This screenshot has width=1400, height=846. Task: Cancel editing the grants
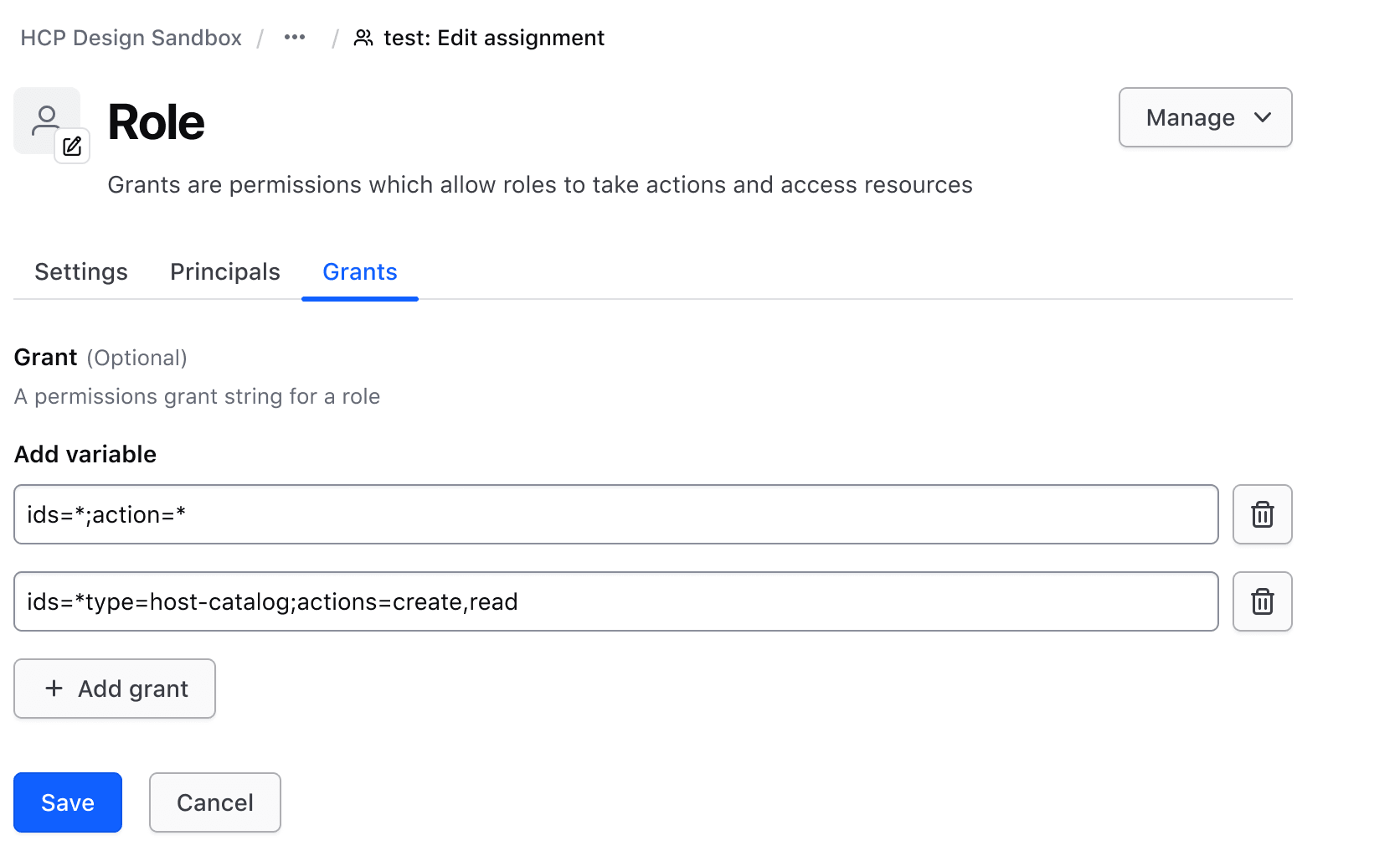click(215, 802)
